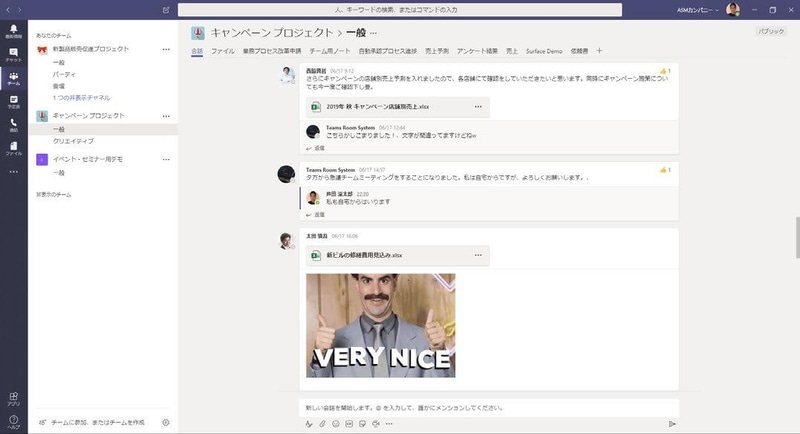Open the アンケート結果 tab
The width and height of the screenshot is (800, 434).
477,51
